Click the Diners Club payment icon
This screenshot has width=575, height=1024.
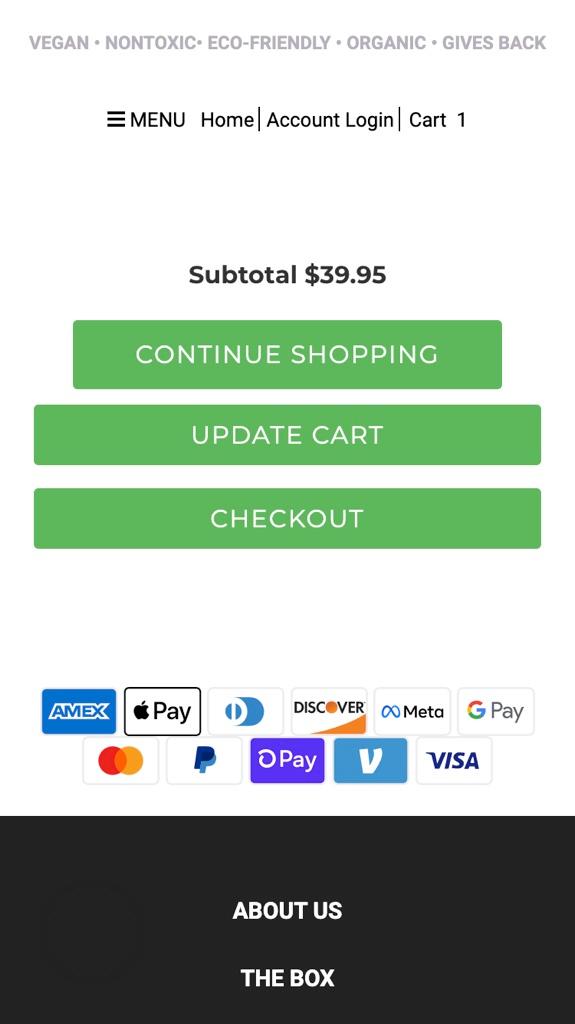coord(246,711)
